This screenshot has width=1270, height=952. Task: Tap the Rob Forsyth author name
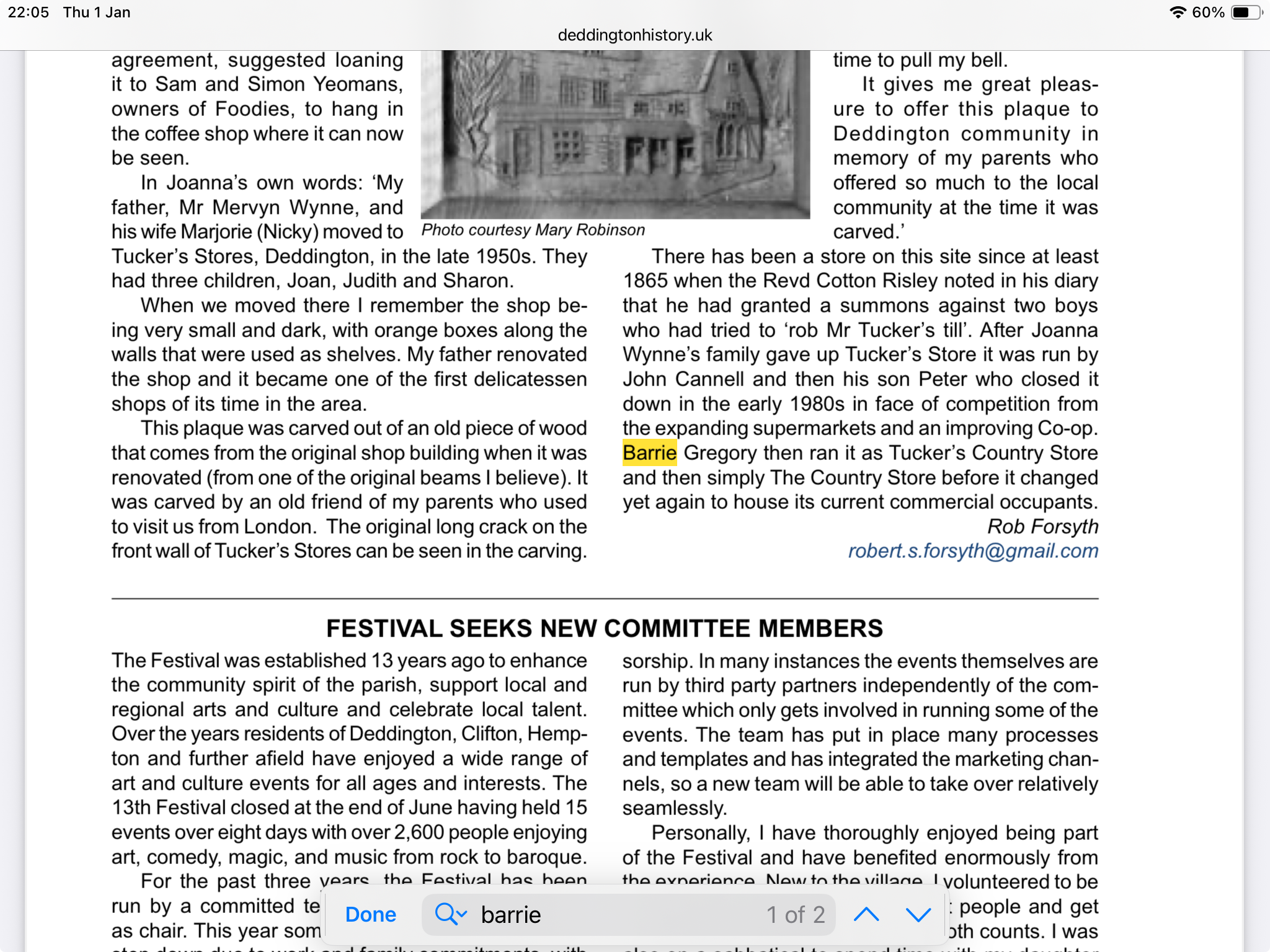click(x=1042, y=526)
